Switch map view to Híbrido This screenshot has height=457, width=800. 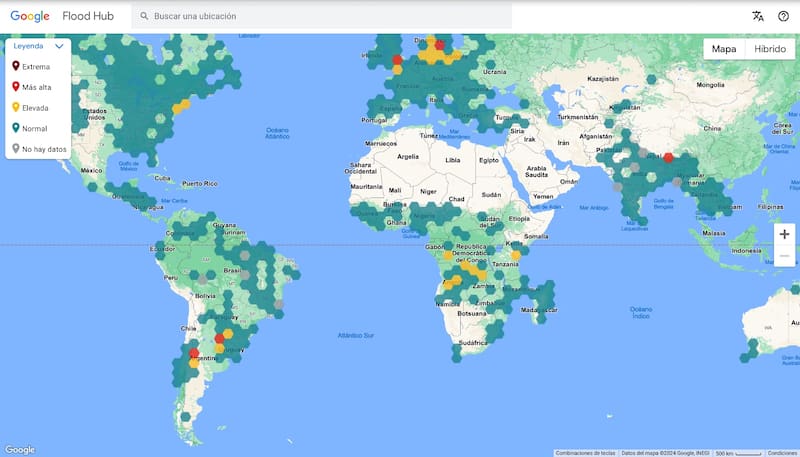[769, 49]
